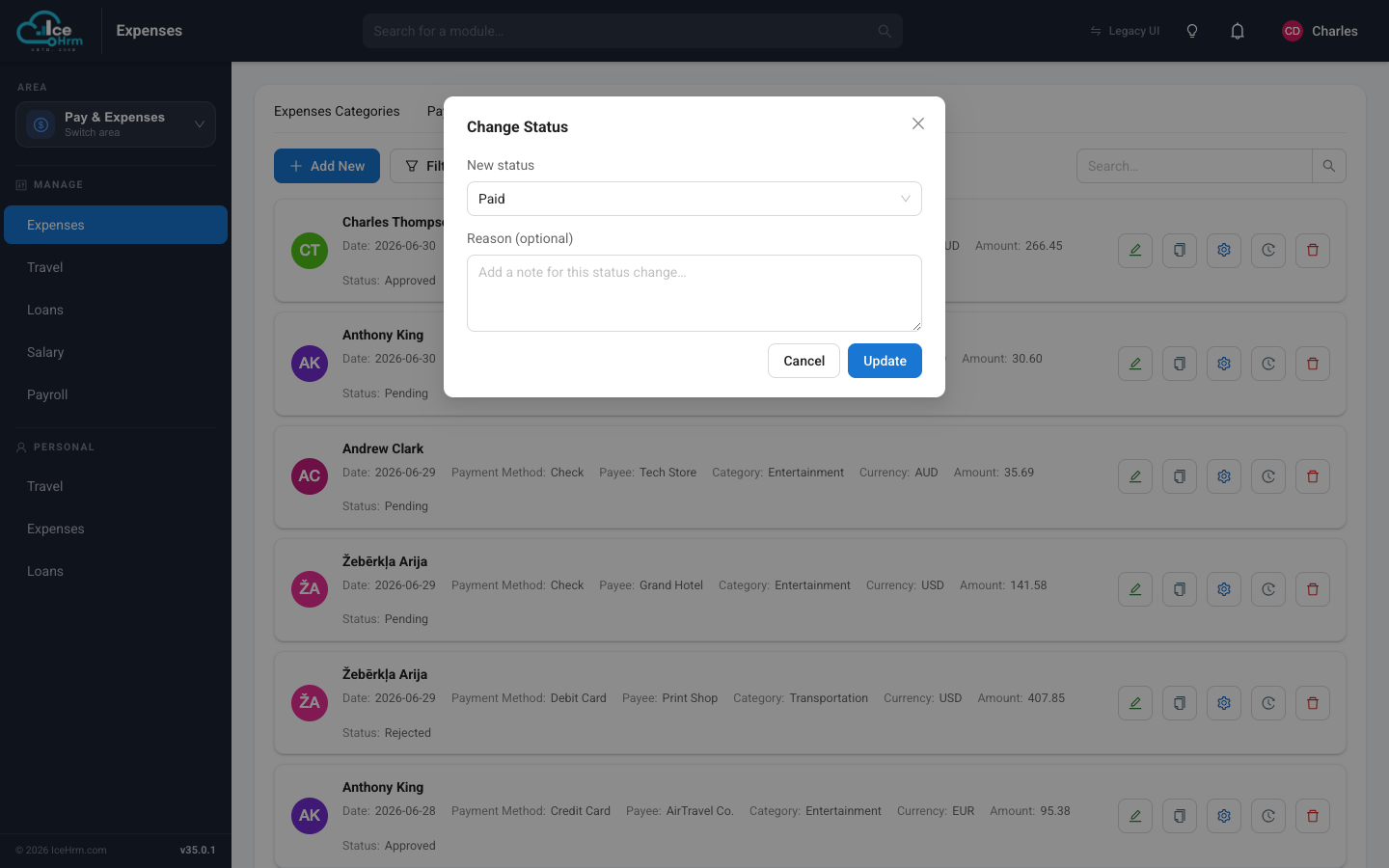Switch to the Expenses Categories tab

coord(337,111)
